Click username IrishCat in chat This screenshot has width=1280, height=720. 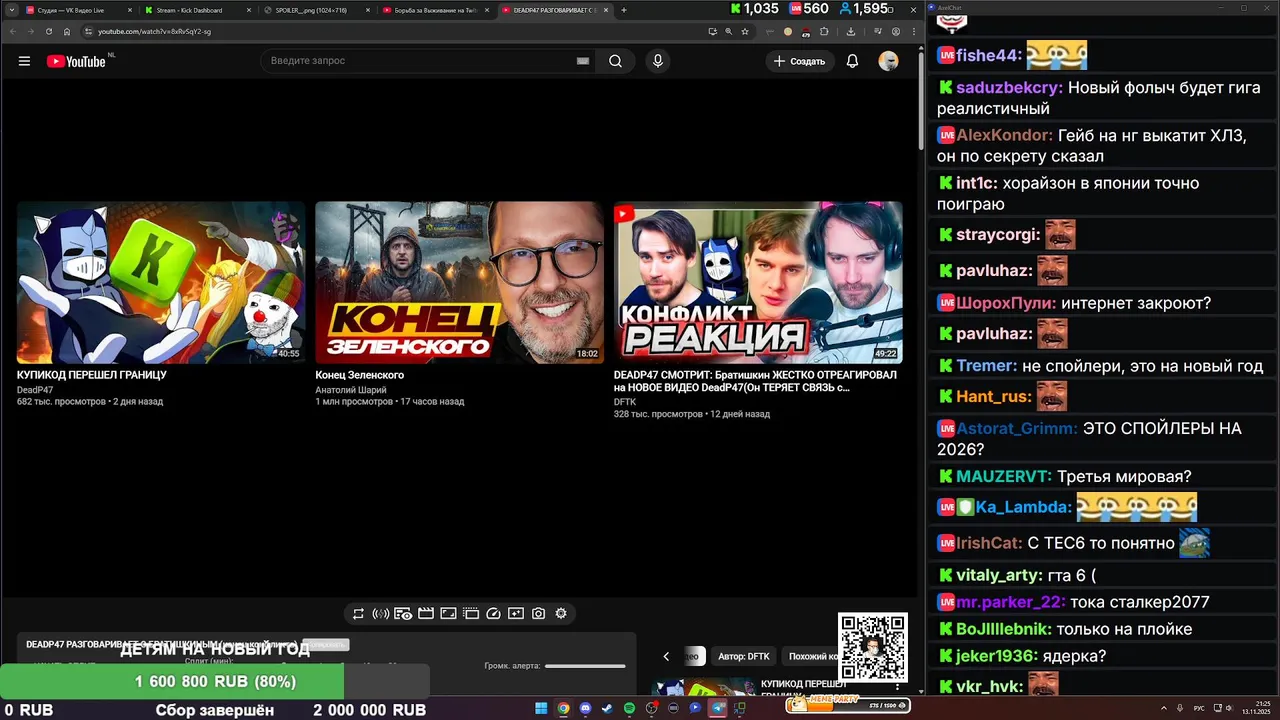coord(989,543)
